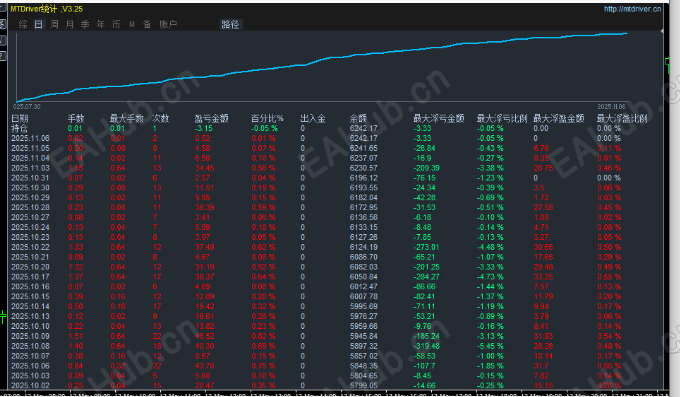Click the -3.15 profit in 持仓 row
680x397 pixels.
pyautogui.click(x=203, y=128)
